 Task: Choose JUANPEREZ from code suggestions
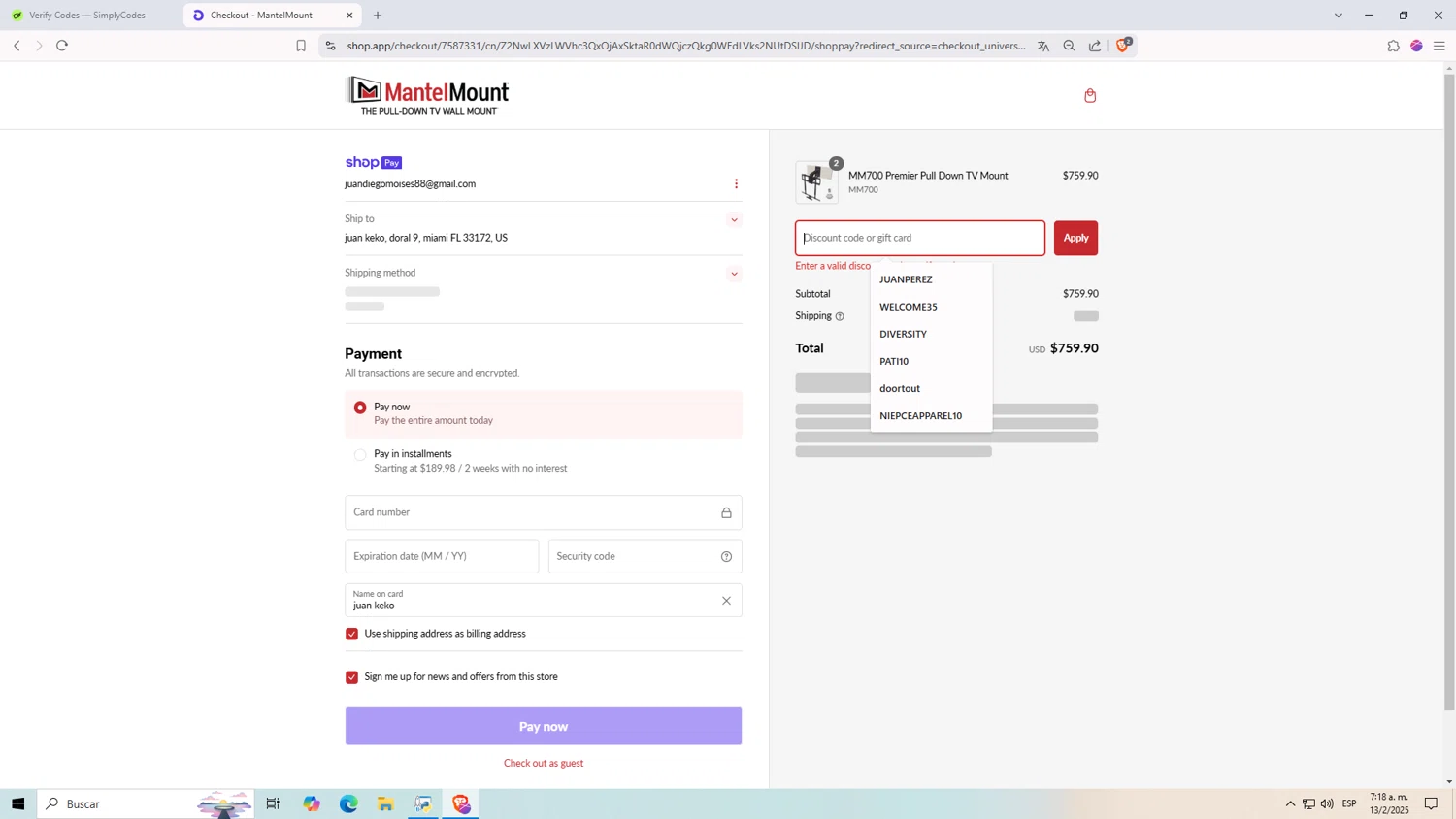coord(931,279)
